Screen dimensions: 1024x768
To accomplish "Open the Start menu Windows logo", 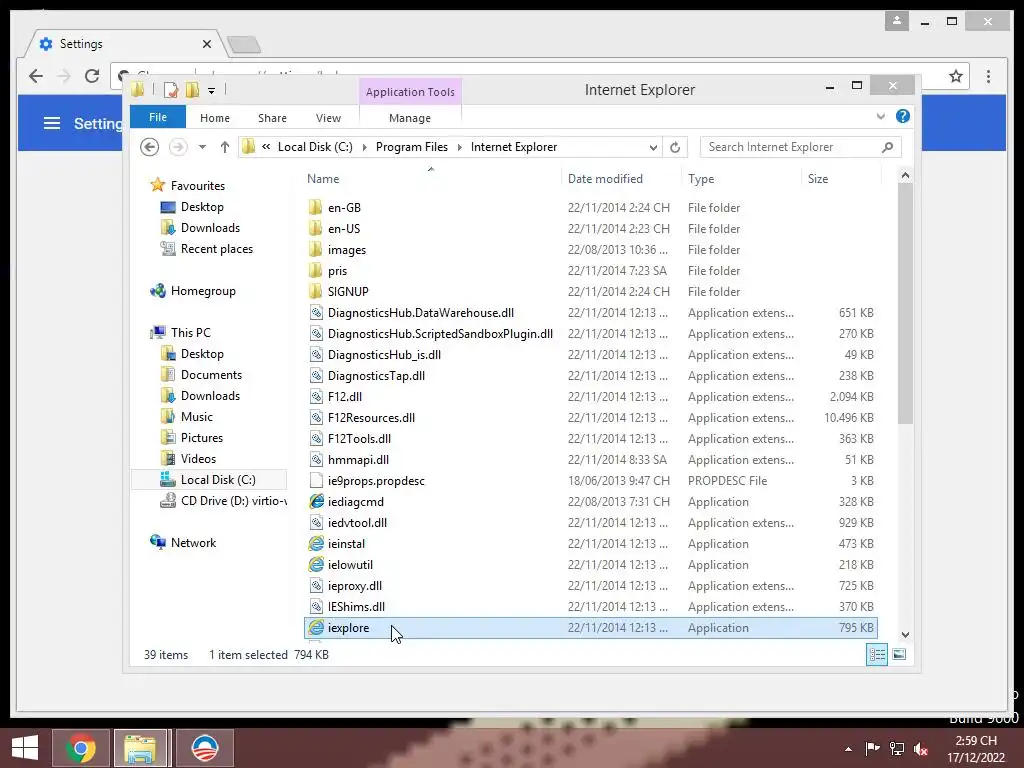I will [25, 748].
